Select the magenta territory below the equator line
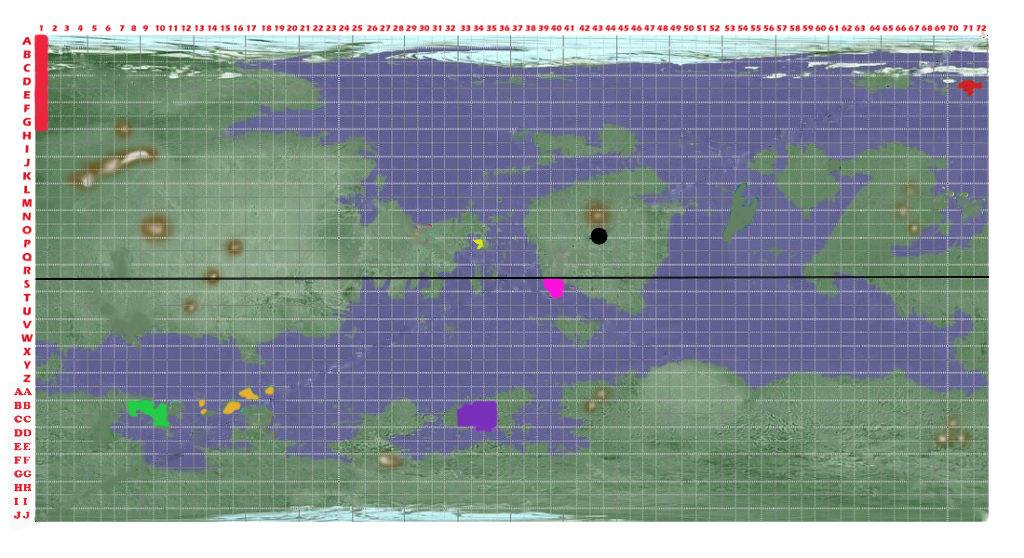The image size is (1024, 558). coord(553,288)
